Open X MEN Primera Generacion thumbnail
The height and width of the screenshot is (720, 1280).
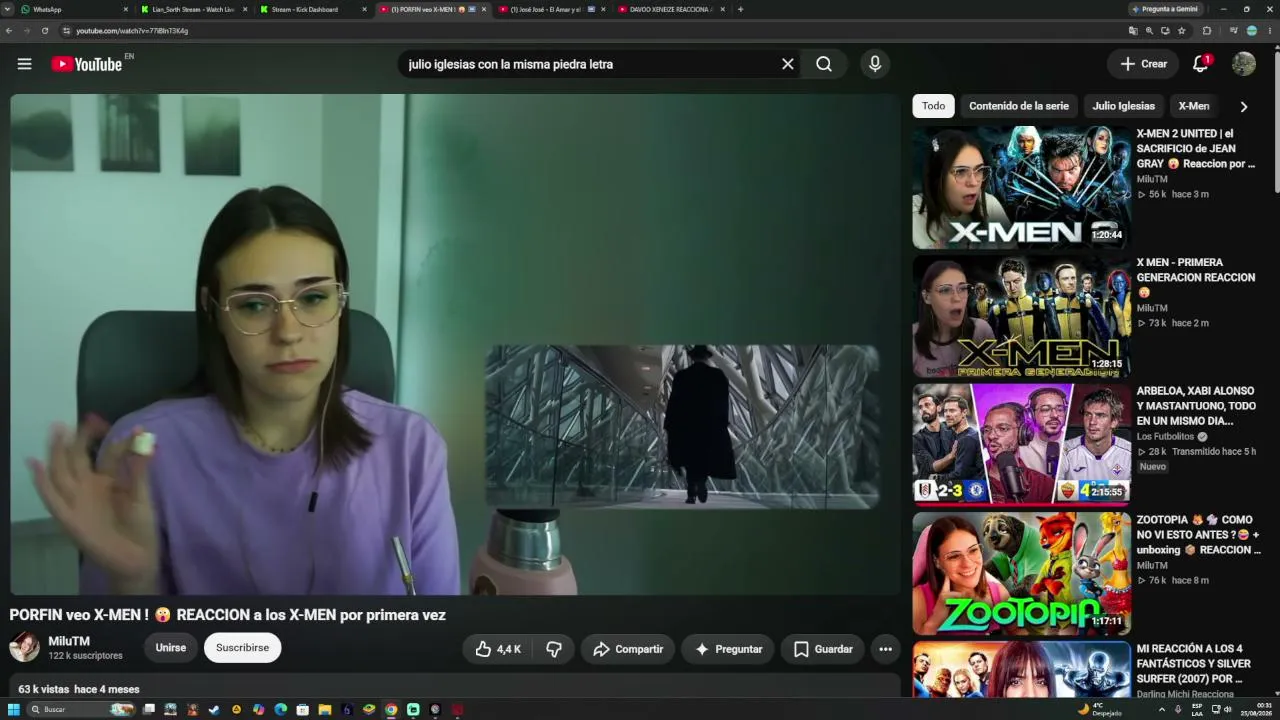coord(1021,316)
